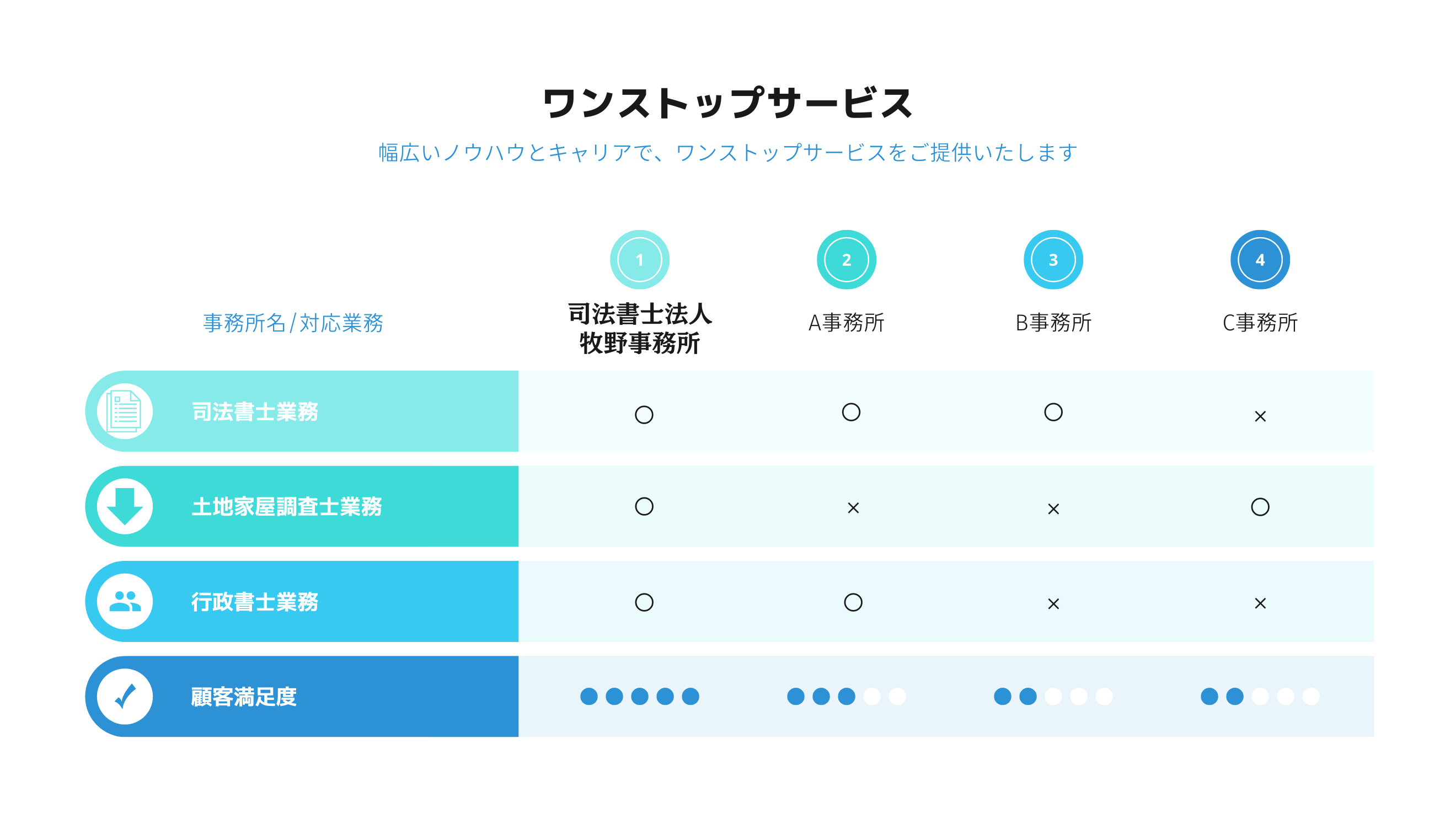
Task: Click the × mark for A事務所 in 土地家屋調査士業務 row
Action: (x=853, y=508)
